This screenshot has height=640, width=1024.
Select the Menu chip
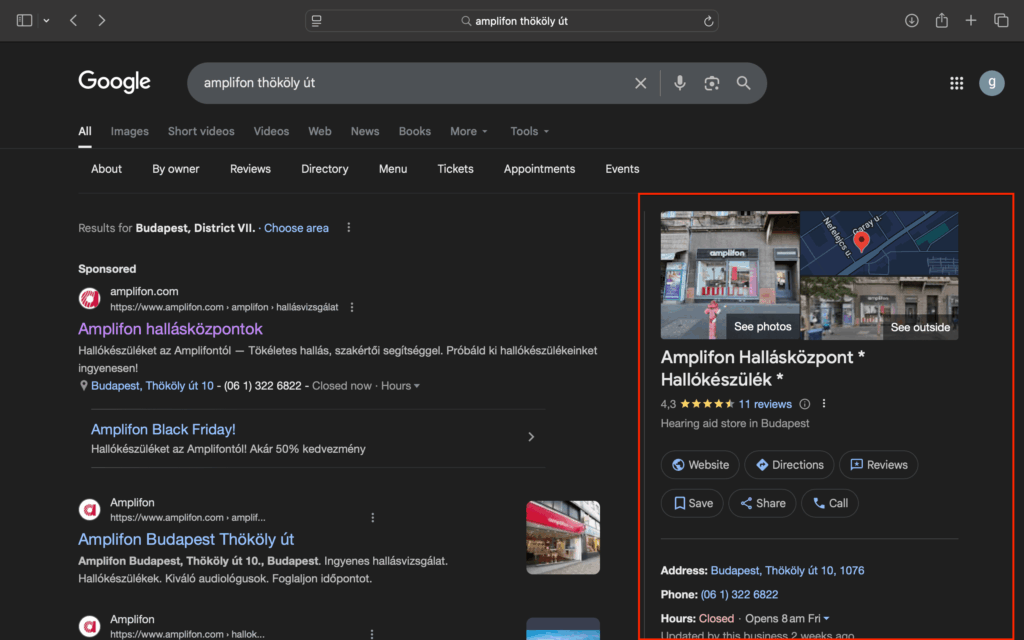(392, 168)
